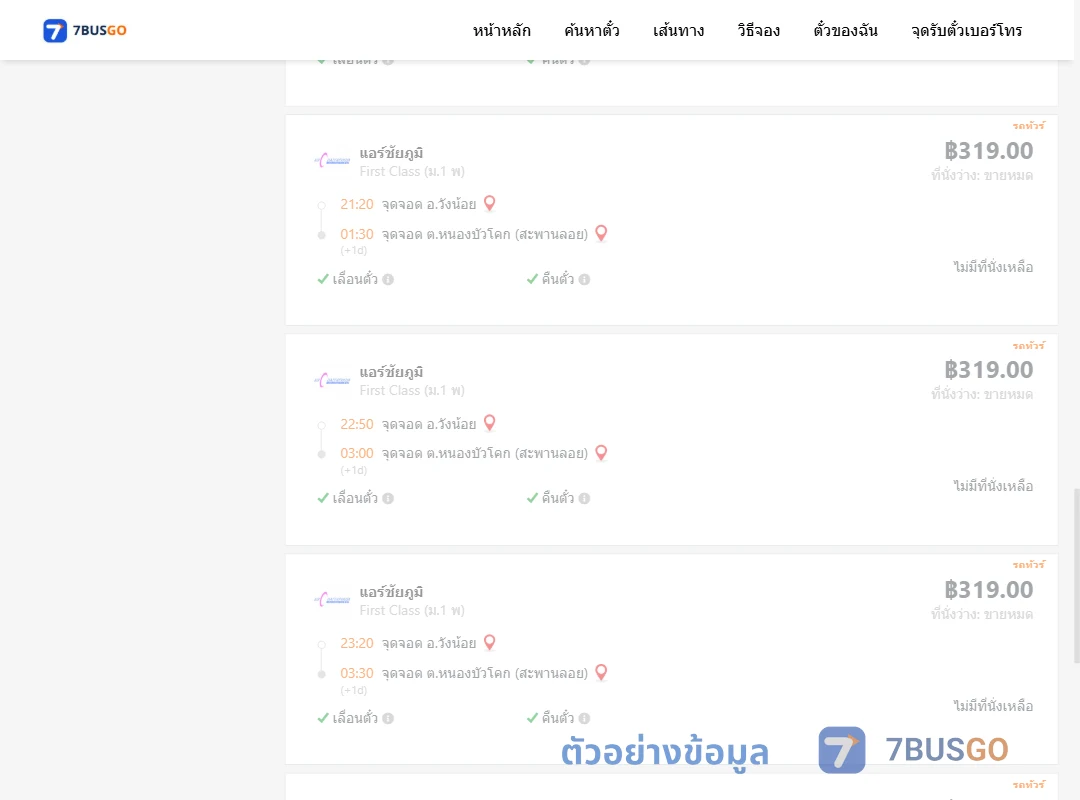Click the ฿319.00 price of 21:20 trip
Screen dimensions: 1080x800
pyautogui.click(x=988, y=150)
